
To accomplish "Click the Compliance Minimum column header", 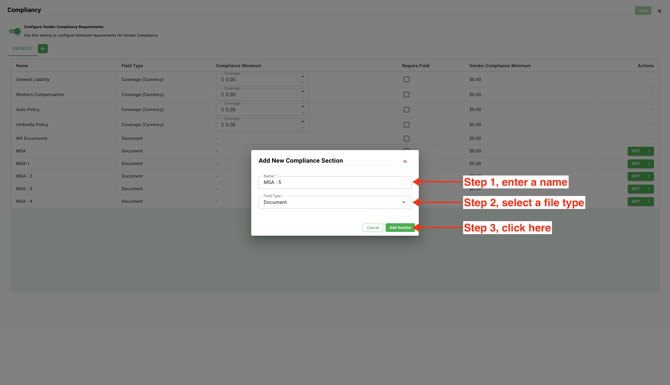I will [238, 66].
